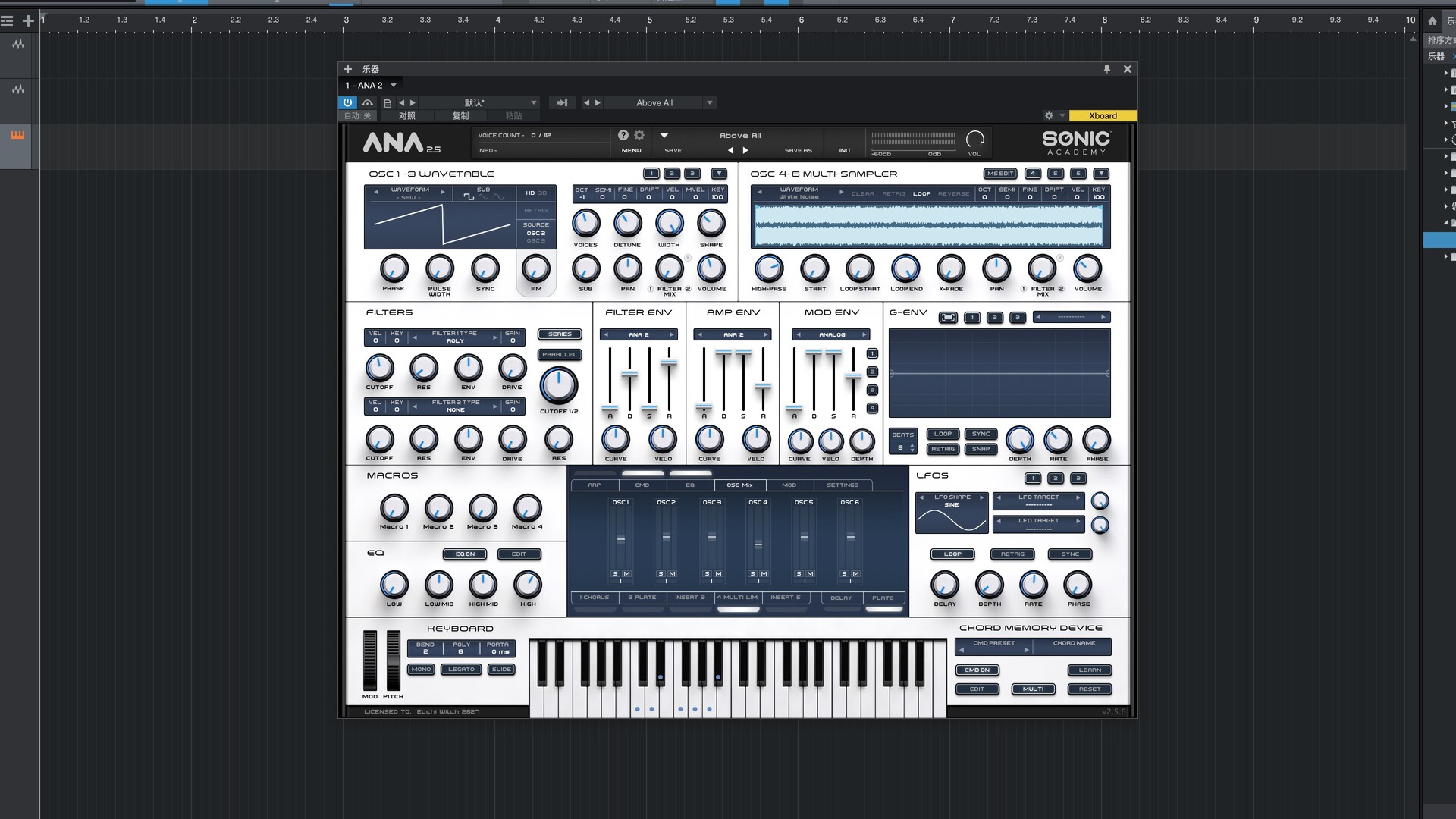
Task: Toggle the plugin power bypass button
Action: pyautogui.click(x=347, y=102)
